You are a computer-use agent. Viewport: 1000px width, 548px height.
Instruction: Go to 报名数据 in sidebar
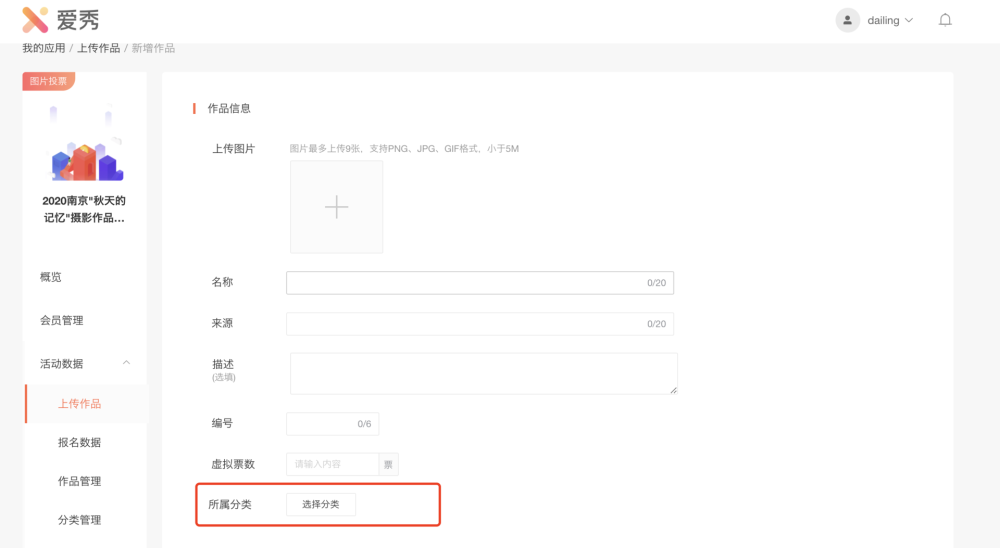coord(80,442)
